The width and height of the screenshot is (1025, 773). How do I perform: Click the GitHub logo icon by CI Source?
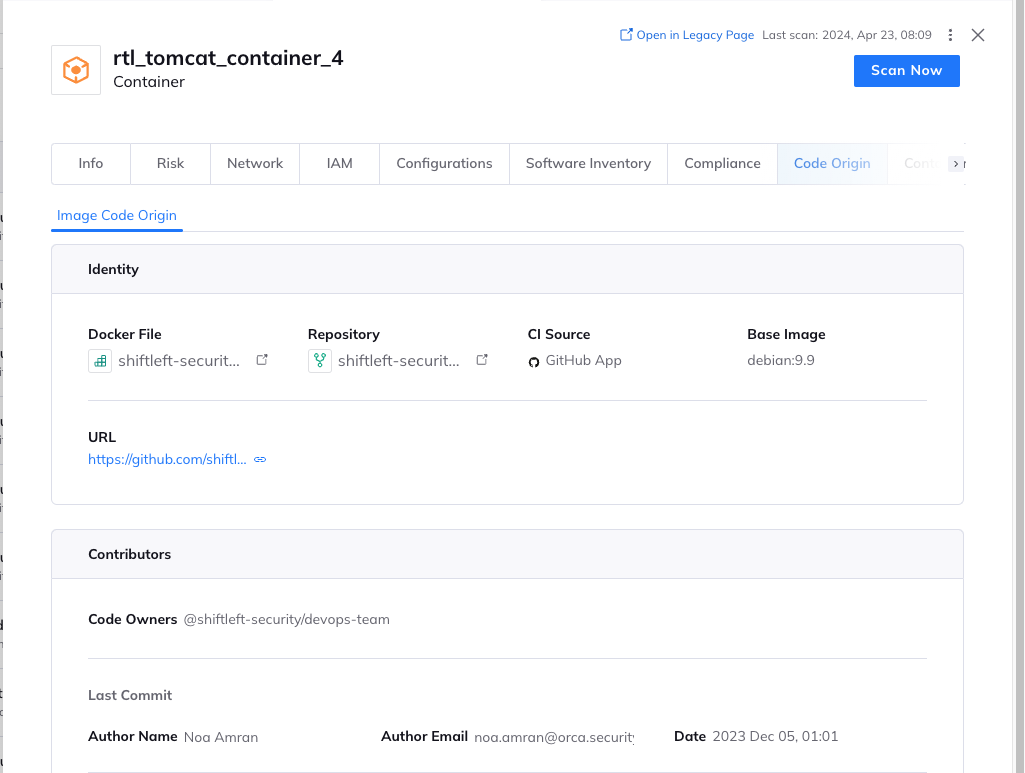coord(534,362)
